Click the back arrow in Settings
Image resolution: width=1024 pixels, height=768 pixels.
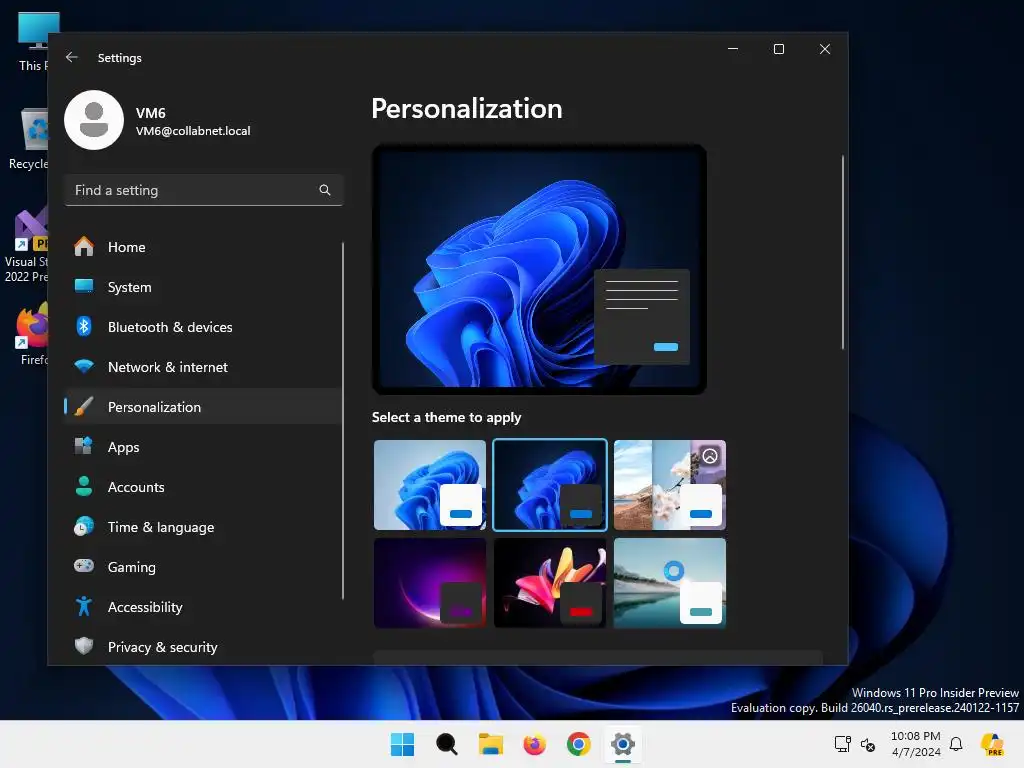tap(72, 57)
